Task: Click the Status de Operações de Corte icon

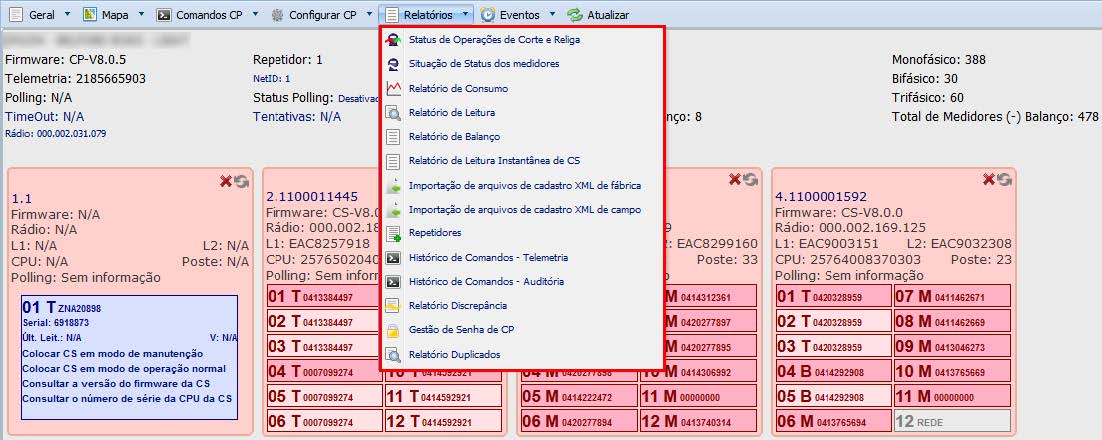Action: [x=393, y=40]
